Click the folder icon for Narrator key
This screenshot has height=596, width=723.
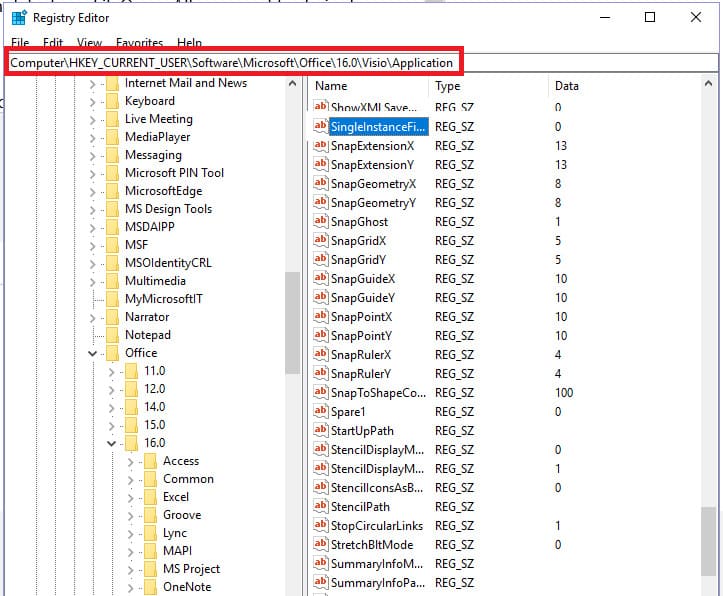tap(113, 317)
